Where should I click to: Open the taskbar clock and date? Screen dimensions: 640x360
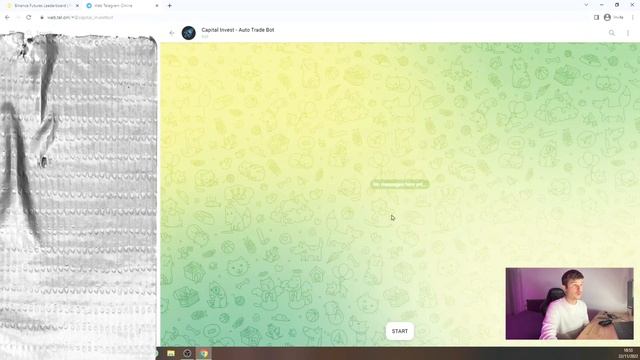pyautogui.click(x=628, y=353)
